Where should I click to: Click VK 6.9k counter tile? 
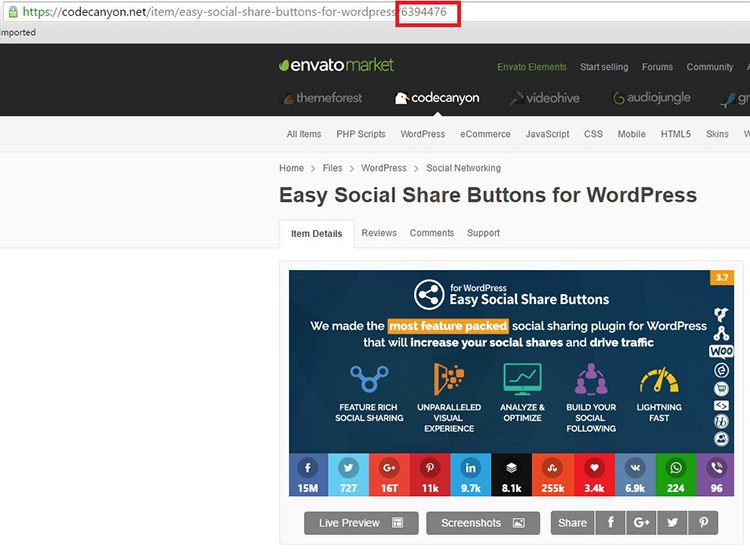pyautogui.click(x=635, y=475)
